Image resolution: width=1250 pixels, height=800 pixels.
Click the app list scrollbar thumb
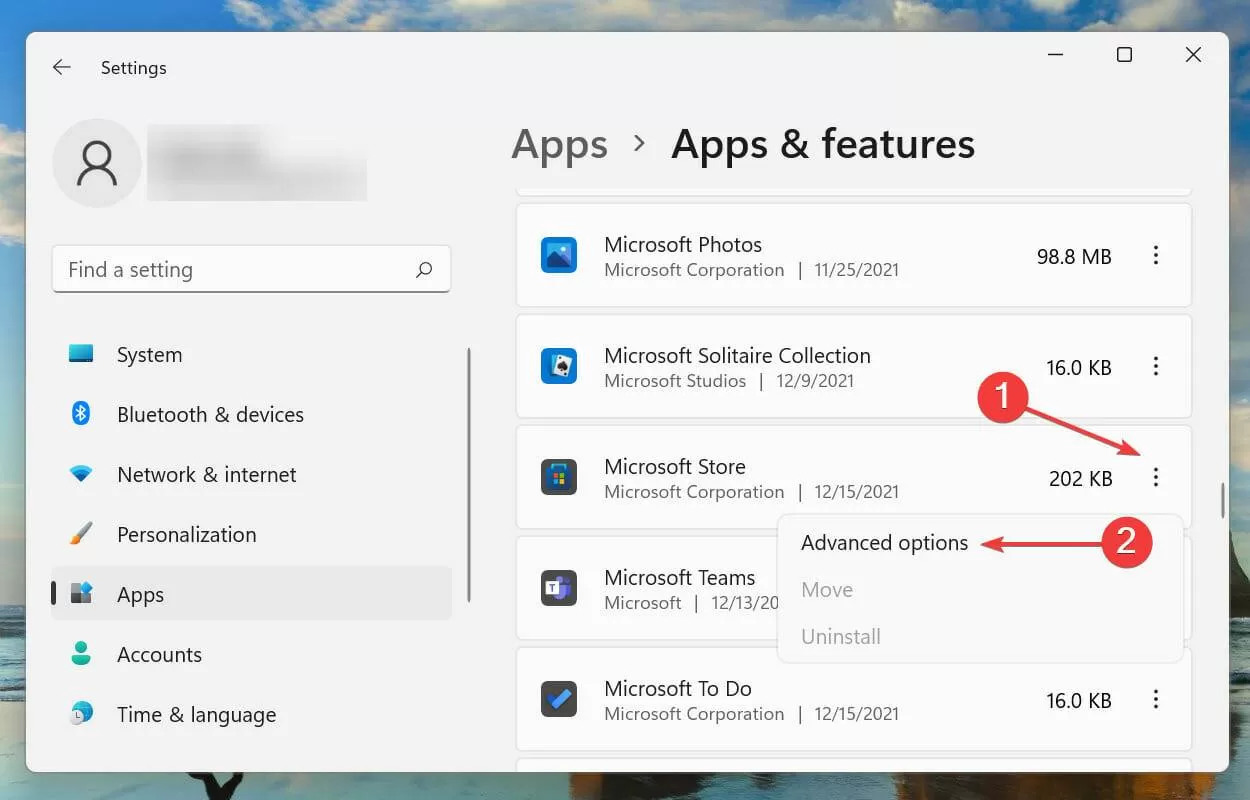click(1222, 500)
